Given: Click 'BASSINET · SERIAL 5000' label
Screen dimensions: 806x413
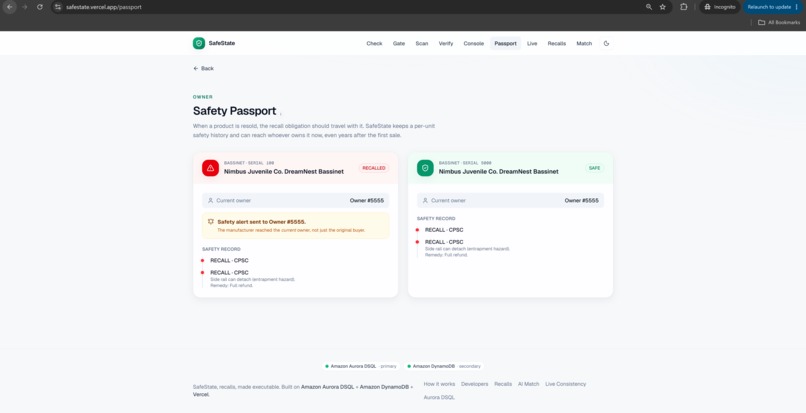Looking at the screenshot, I should (x=465, y=163).
